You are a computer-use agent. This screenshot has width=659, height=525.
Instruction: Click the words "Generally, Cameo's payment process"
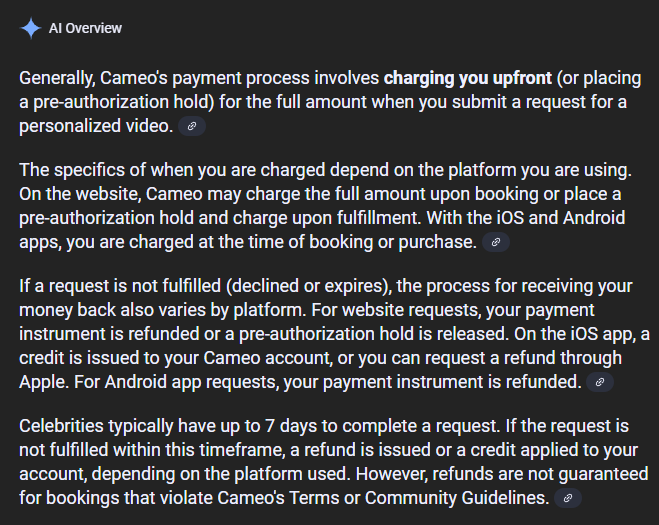tap(165, 78)
